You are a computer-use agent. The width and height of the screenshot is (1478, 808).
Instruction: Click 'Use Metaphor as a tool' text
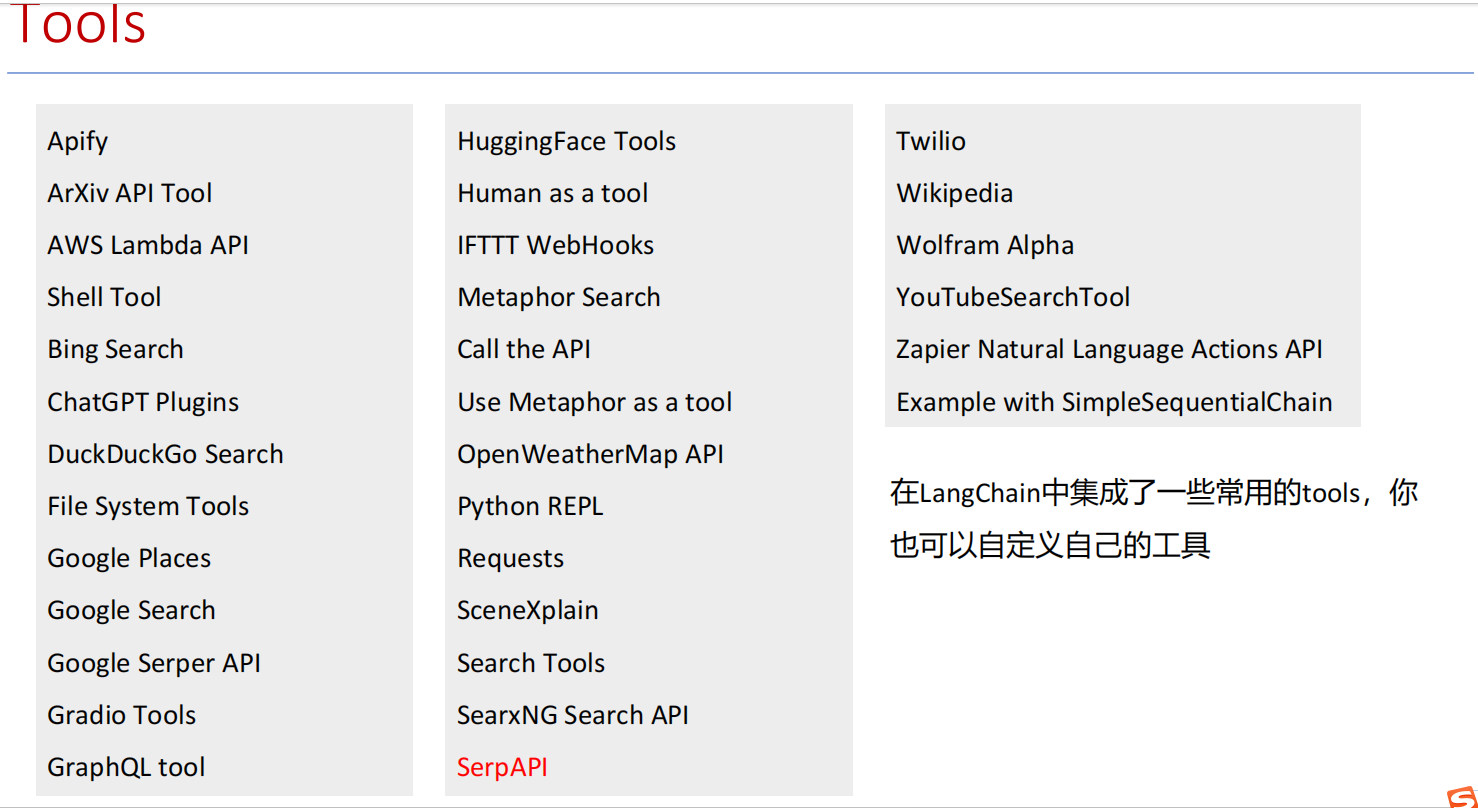(x=595, y=403)
